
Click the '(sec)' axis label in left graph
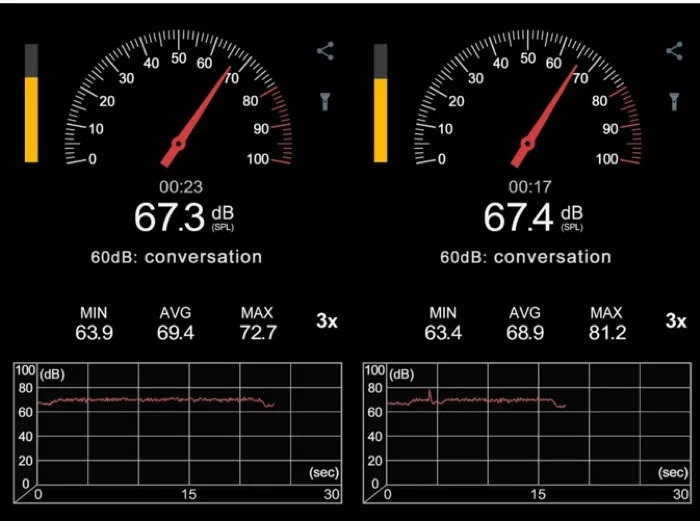pyautogui.click(x=324, y=472)
